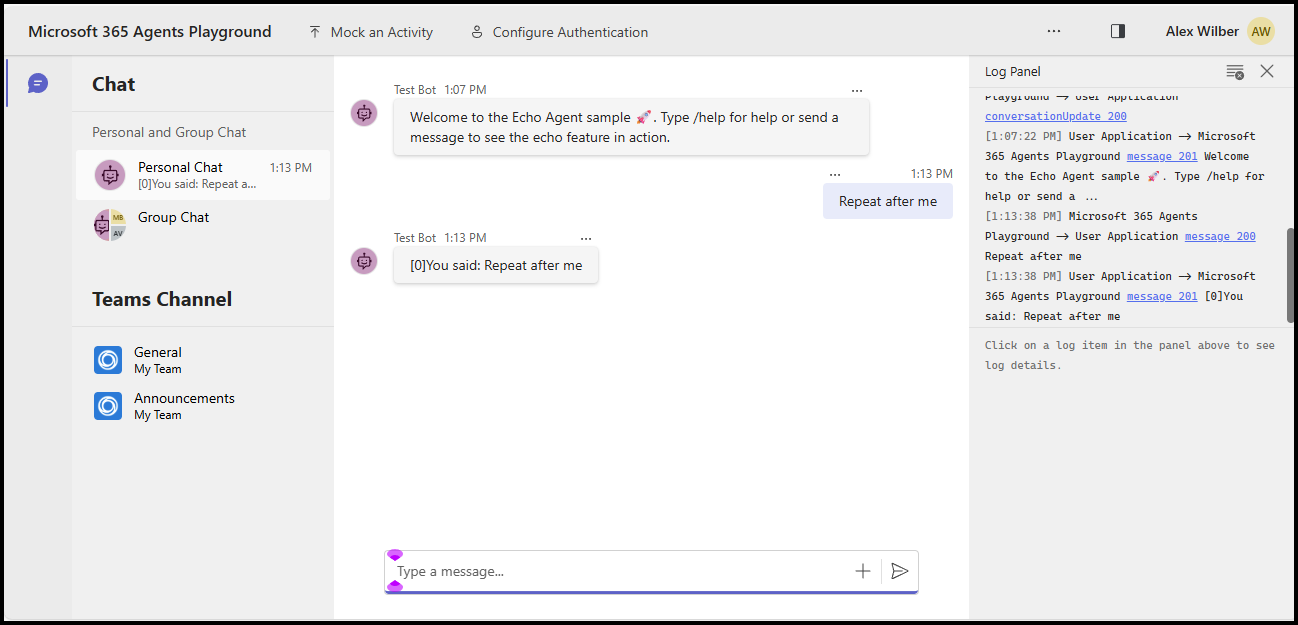The height and width of the screenshot is (625, 1298).
Task: Open options for the Repeat after me message
Action: [835, 172]
